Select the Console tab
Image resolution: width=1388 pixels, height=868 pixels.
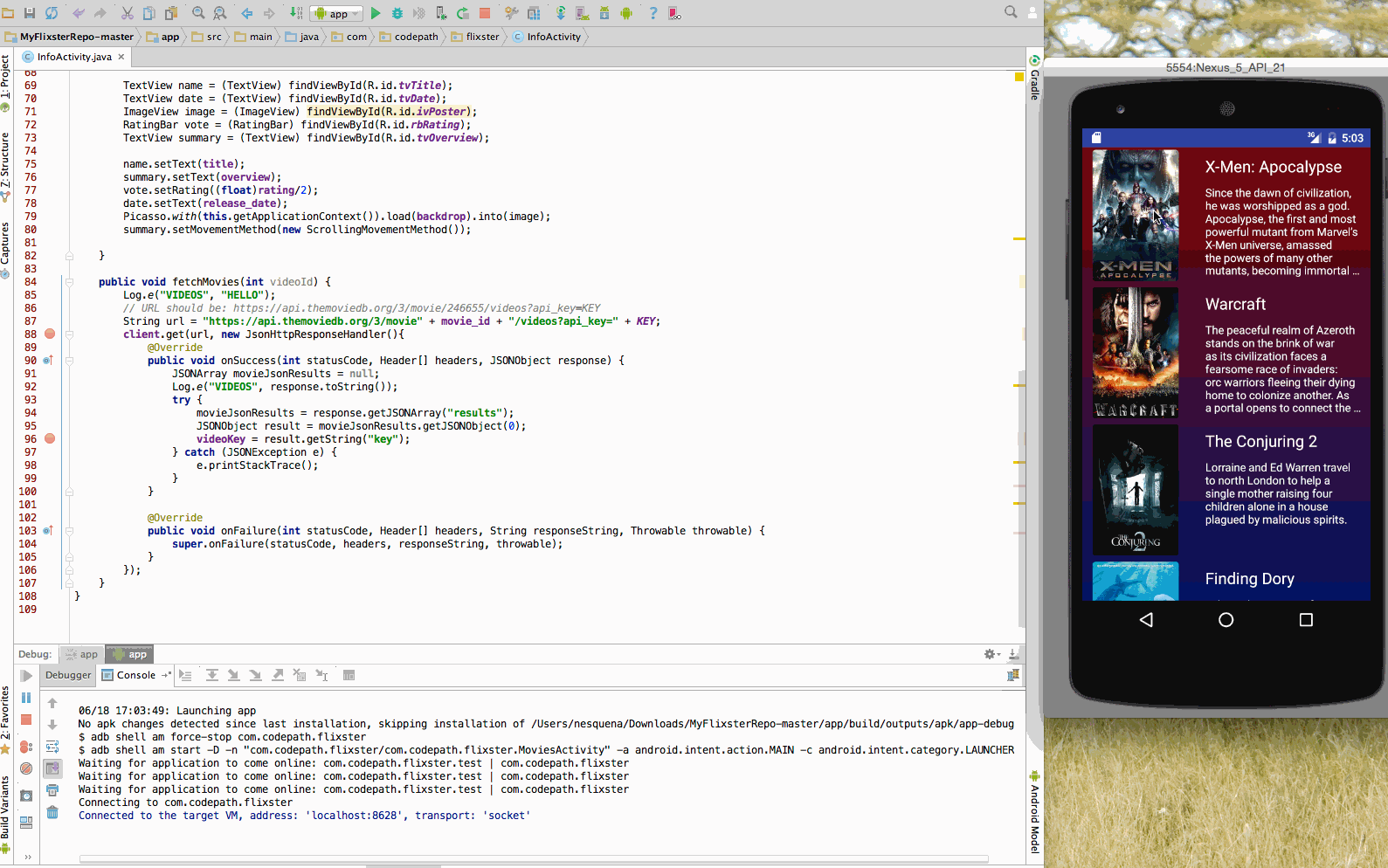[129, 675]
